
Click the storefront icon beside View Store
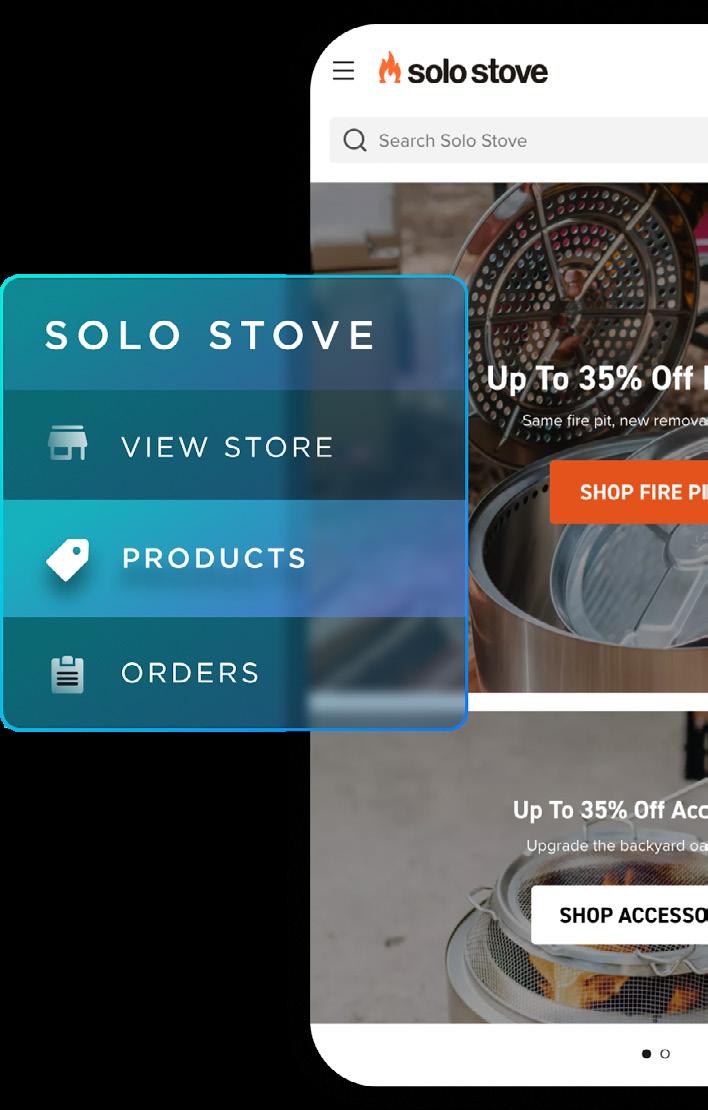point(67,443)
